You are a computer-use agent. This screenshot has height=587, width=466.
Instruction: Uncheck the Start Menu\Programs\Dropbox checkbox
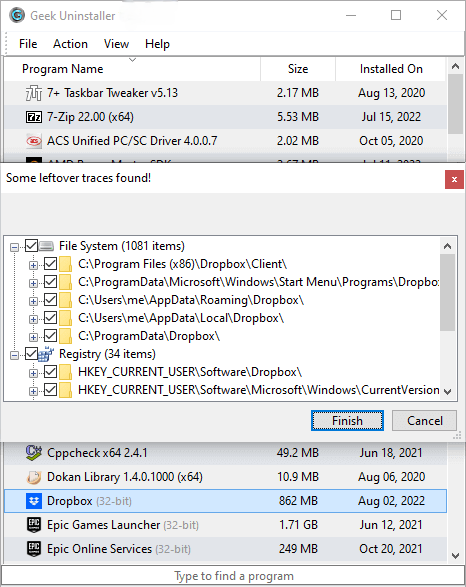click(51, 282)
